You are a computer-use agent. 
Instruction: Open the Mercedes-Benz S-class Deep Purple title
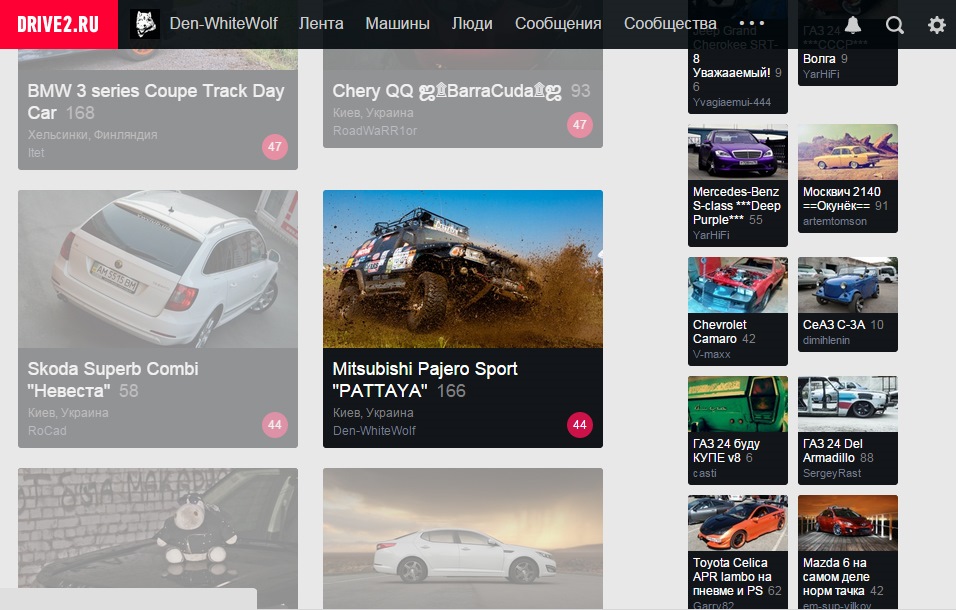(x=737, y=205)
